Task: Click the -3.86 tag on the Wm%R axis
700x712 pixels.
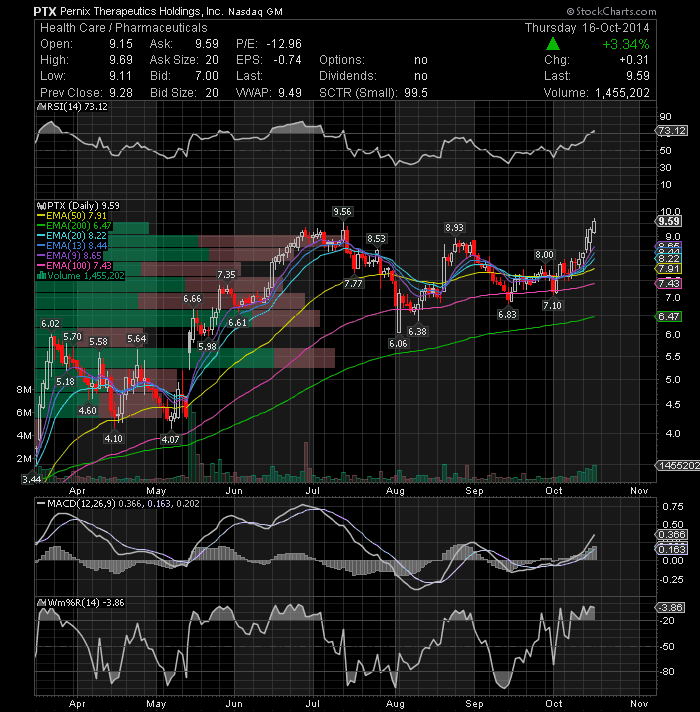Action: (x=670, y=608)
